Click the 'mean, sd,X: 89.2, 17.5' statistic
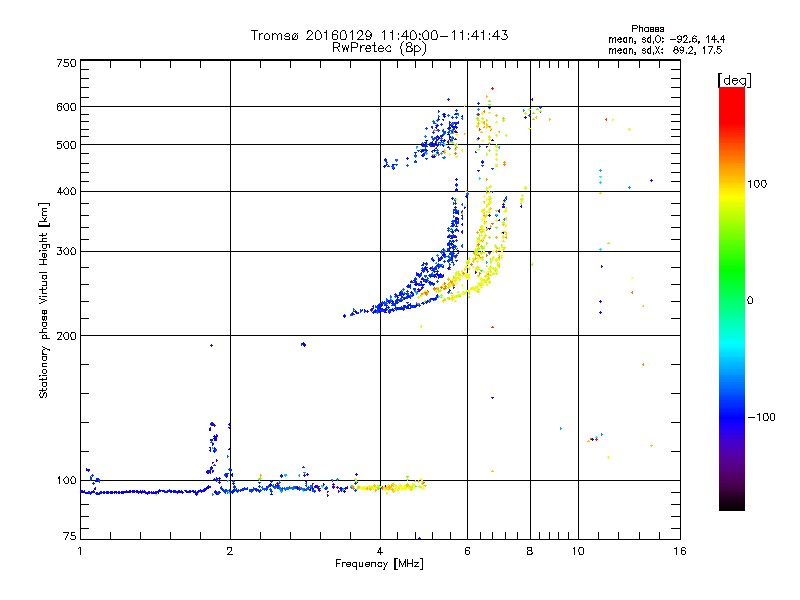The image size is (800, 600). tap(665, 50)
